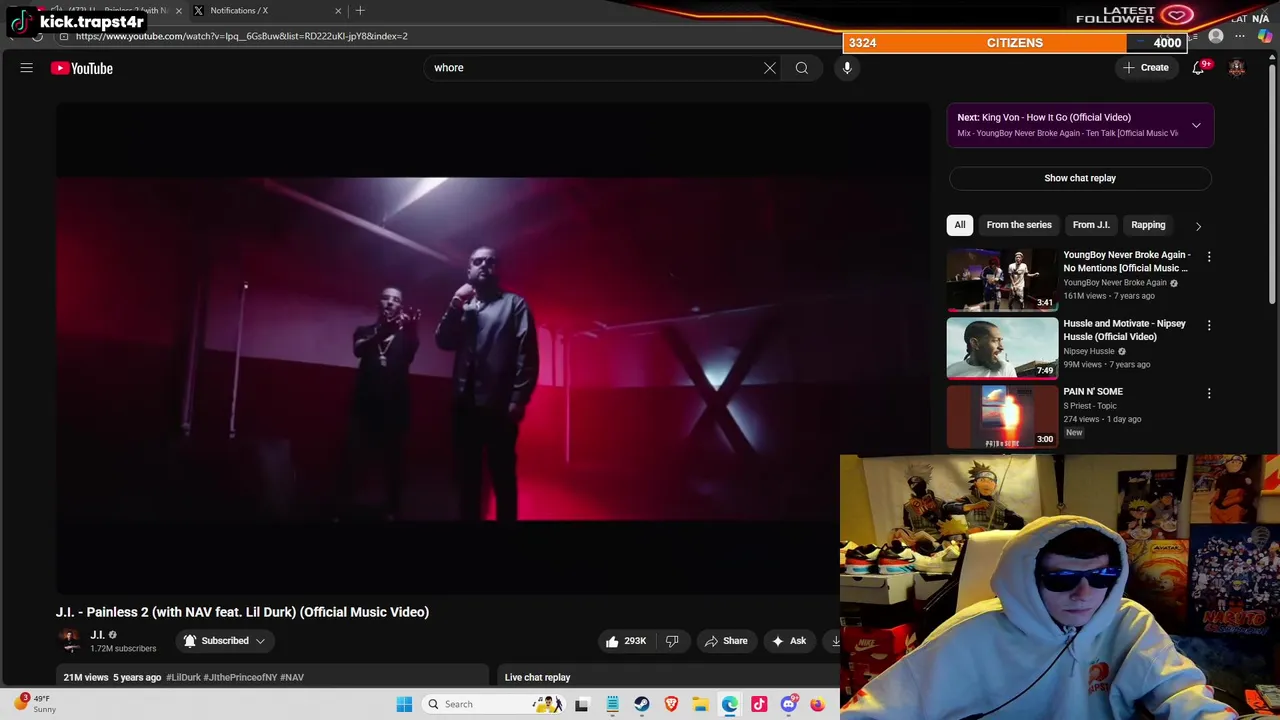1280x720 pixels.
Task: Clear the search box with X
Action: click(x=770, y=68)
